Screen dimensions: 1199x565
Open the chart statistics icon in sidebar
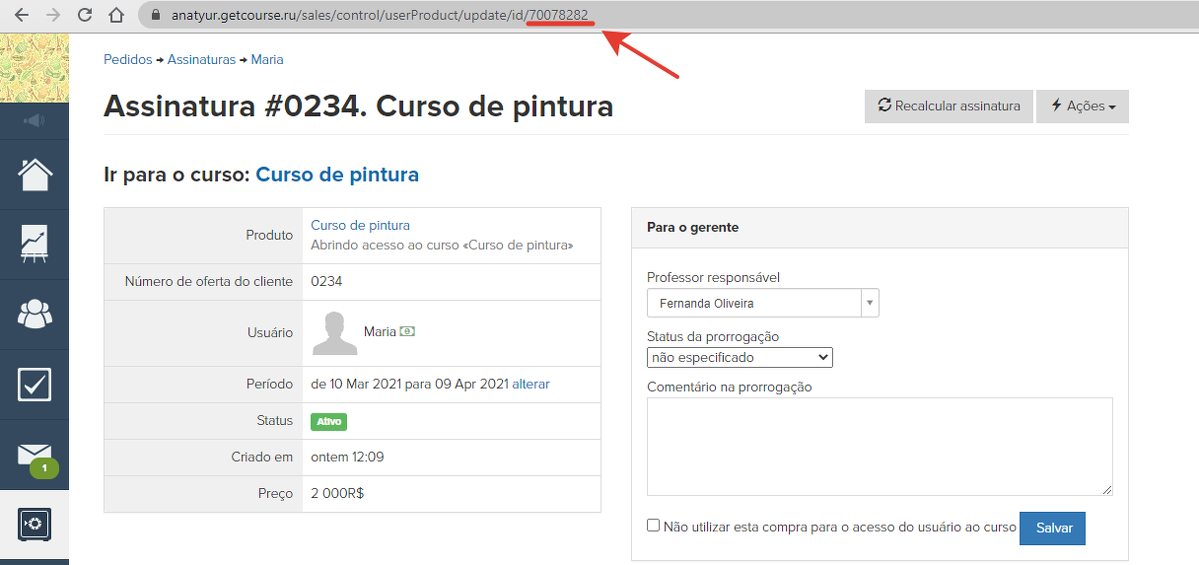[x=34, y=244]
